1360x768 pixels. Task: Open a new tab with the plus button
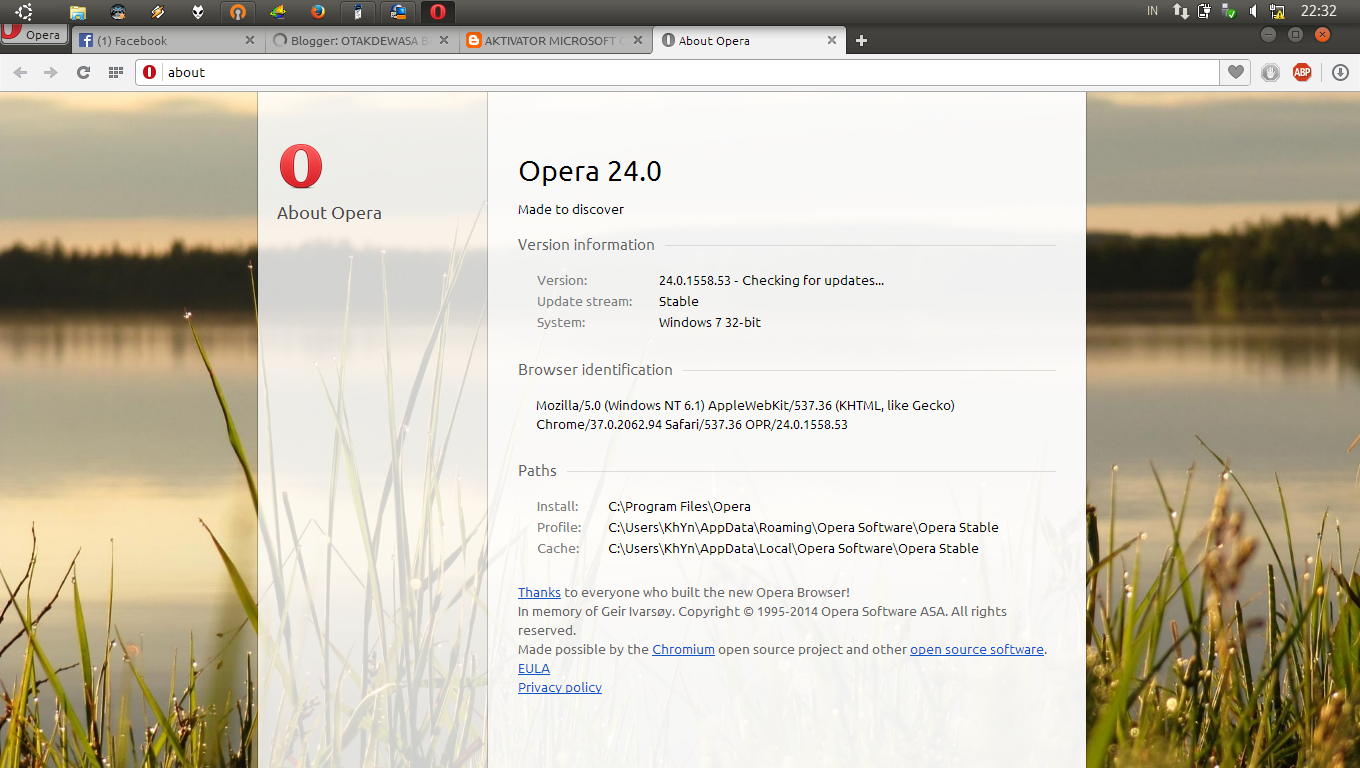pyautogui.click(x=862, y=41)
